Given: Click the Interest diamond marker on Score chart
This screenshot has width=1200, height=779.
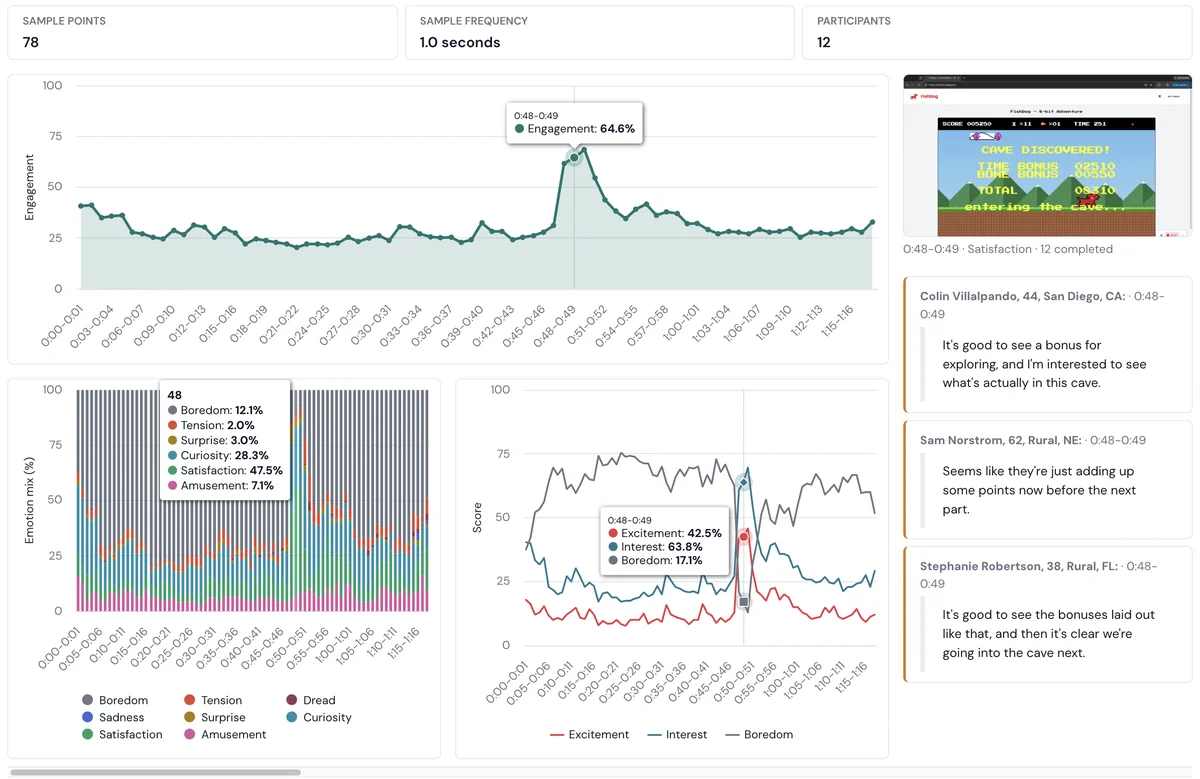Looking at the screenshot, I should click(x=743, y=483).
